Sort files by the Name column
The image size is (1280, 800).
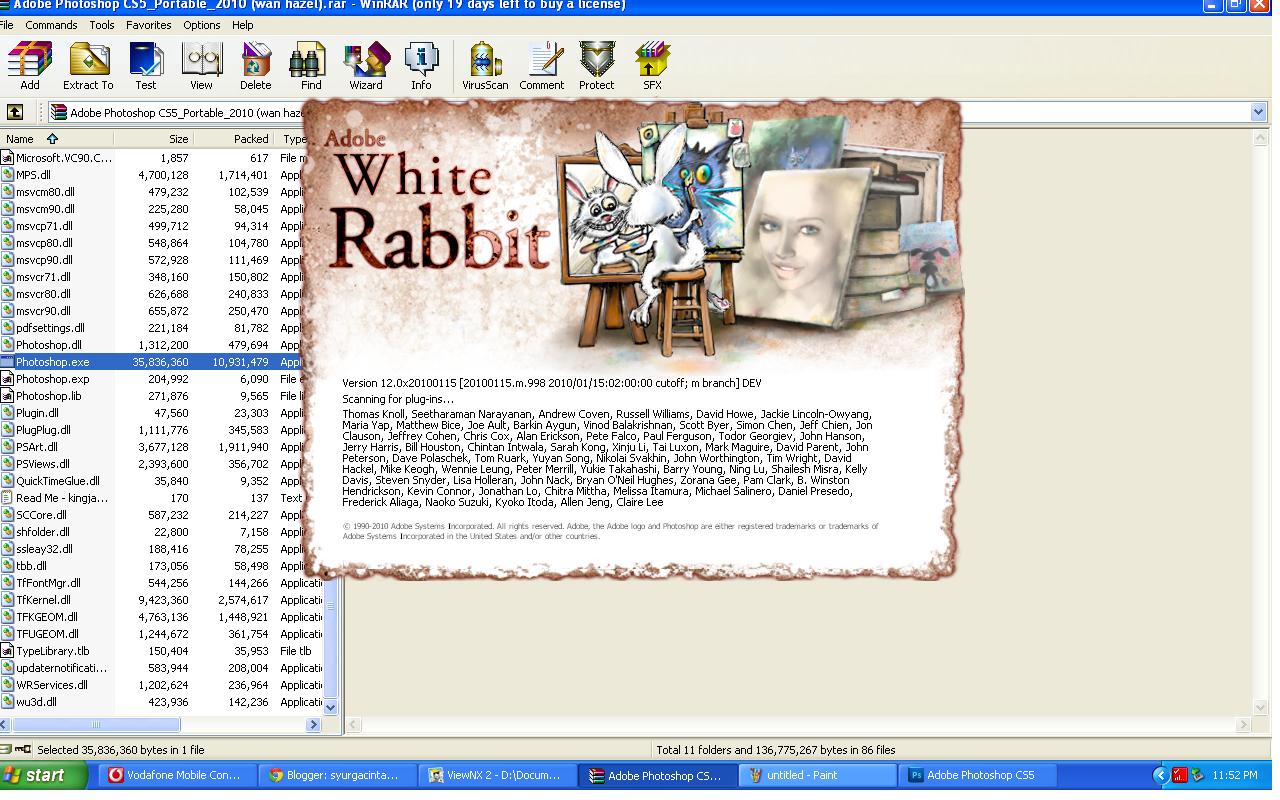click(x=58, y=139)
